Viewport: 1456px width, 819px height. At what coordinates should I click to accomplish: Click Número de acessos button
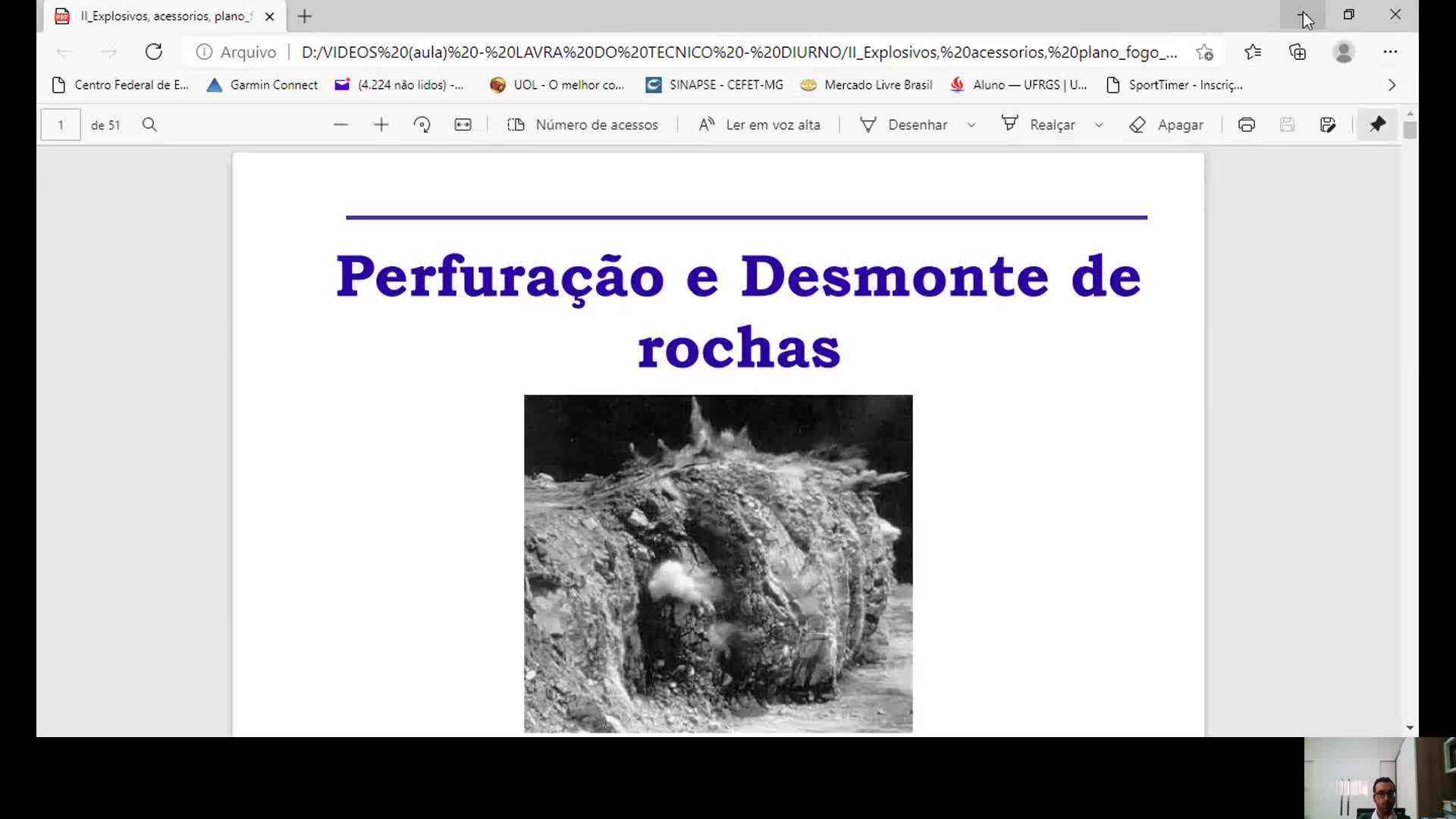582,124
